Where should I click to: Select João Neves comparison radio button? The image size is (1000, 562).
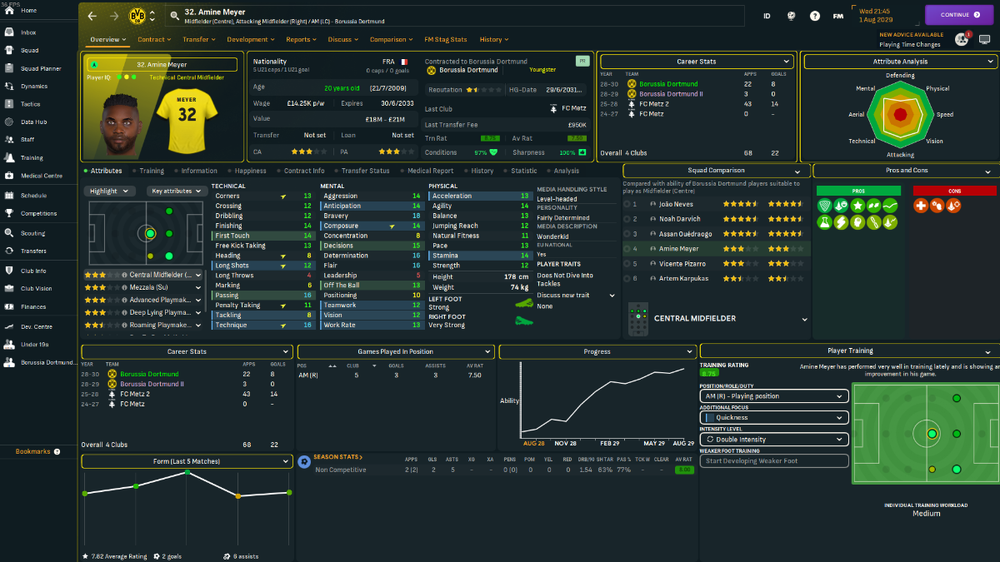pos(627,204)
